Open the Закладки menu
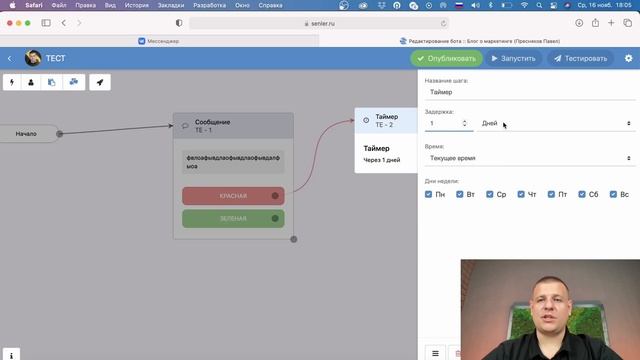This screenshot has width=640, height=360. 171,5
